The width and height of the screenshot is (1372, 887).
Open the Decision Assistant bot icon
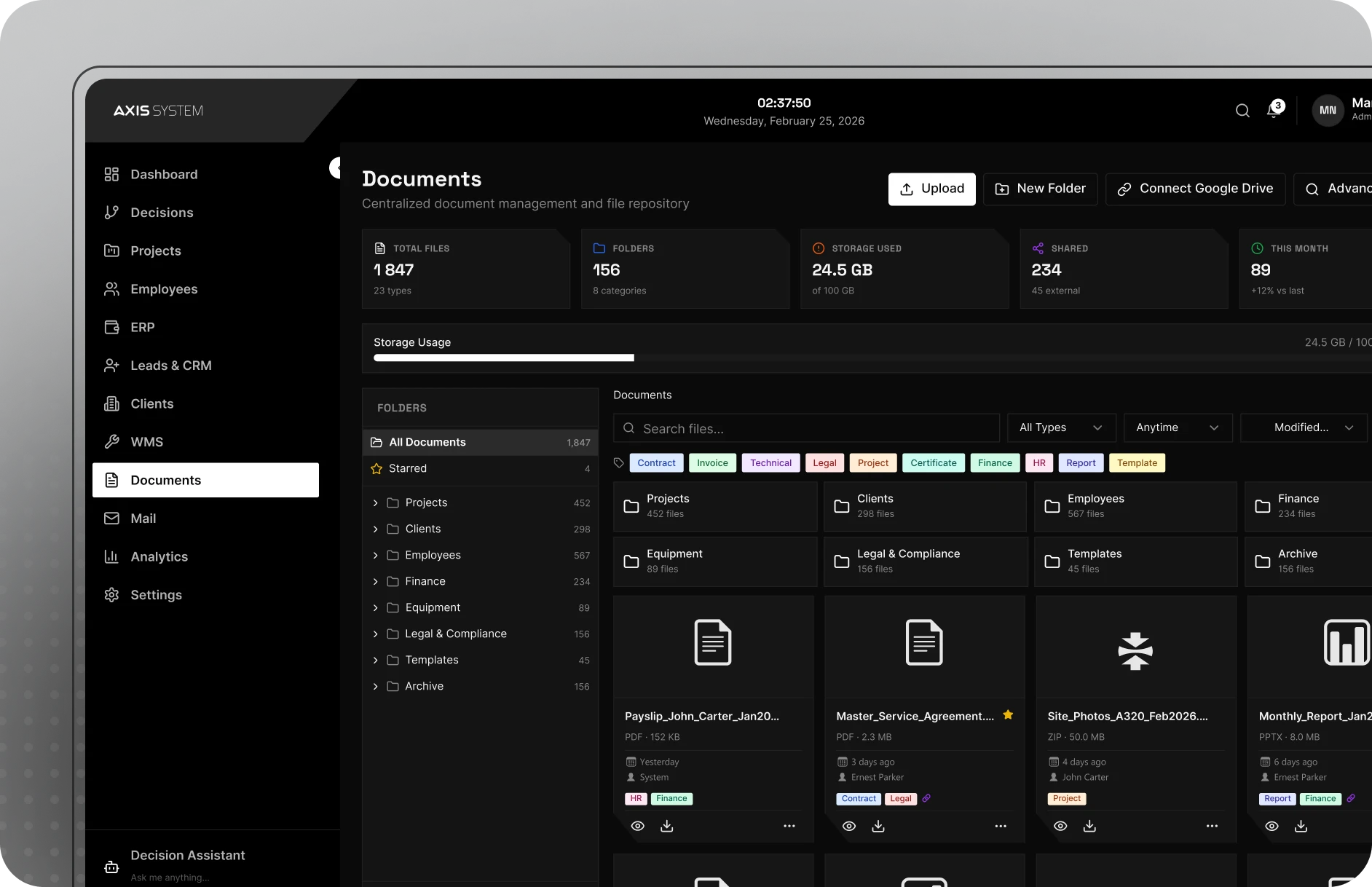(x=111, y=867)
